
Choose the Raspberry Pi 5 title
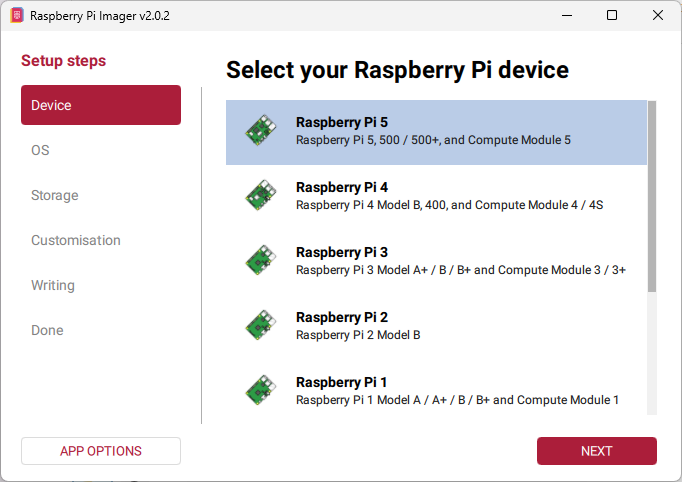pyautogui.click(x=342, y=122)
